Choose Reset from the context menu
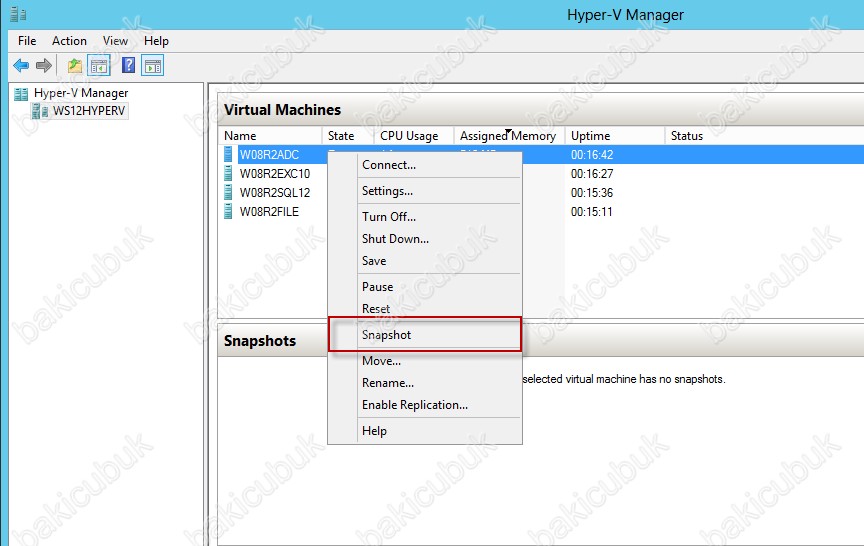Screen dimensions: 864x546 (x=425, y=309)
